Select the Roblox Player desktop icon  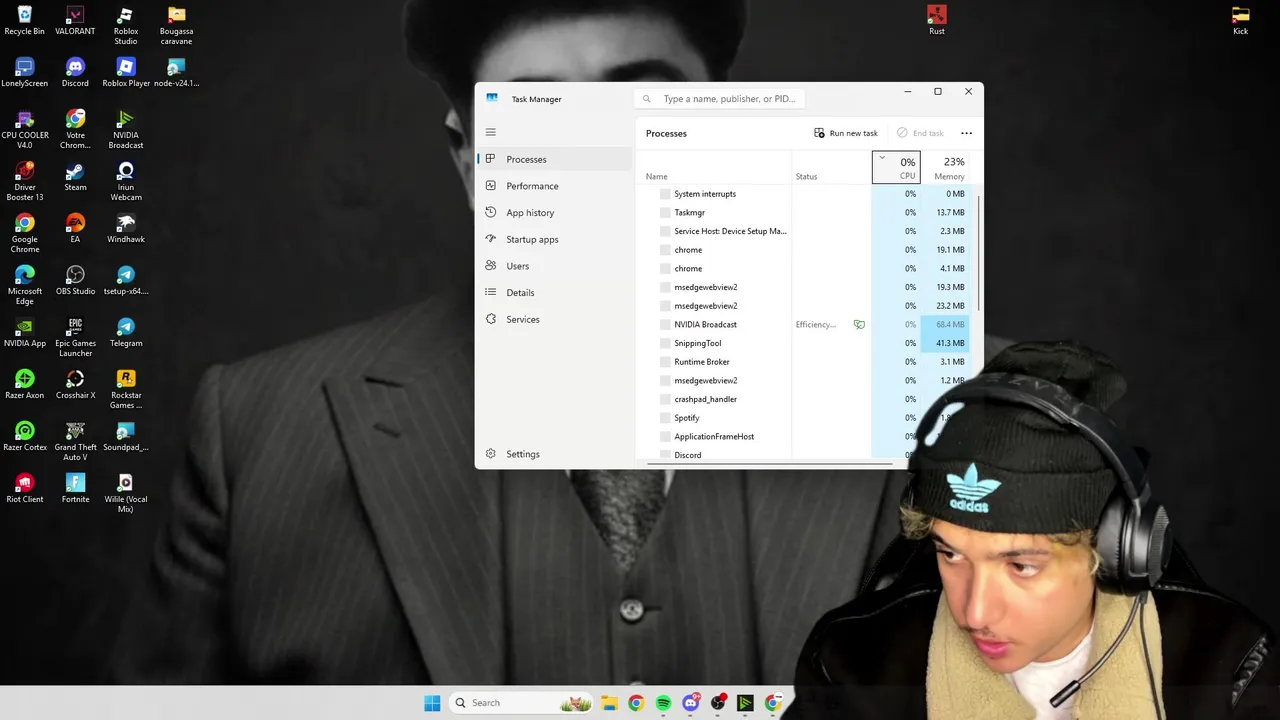coord(125,73)
